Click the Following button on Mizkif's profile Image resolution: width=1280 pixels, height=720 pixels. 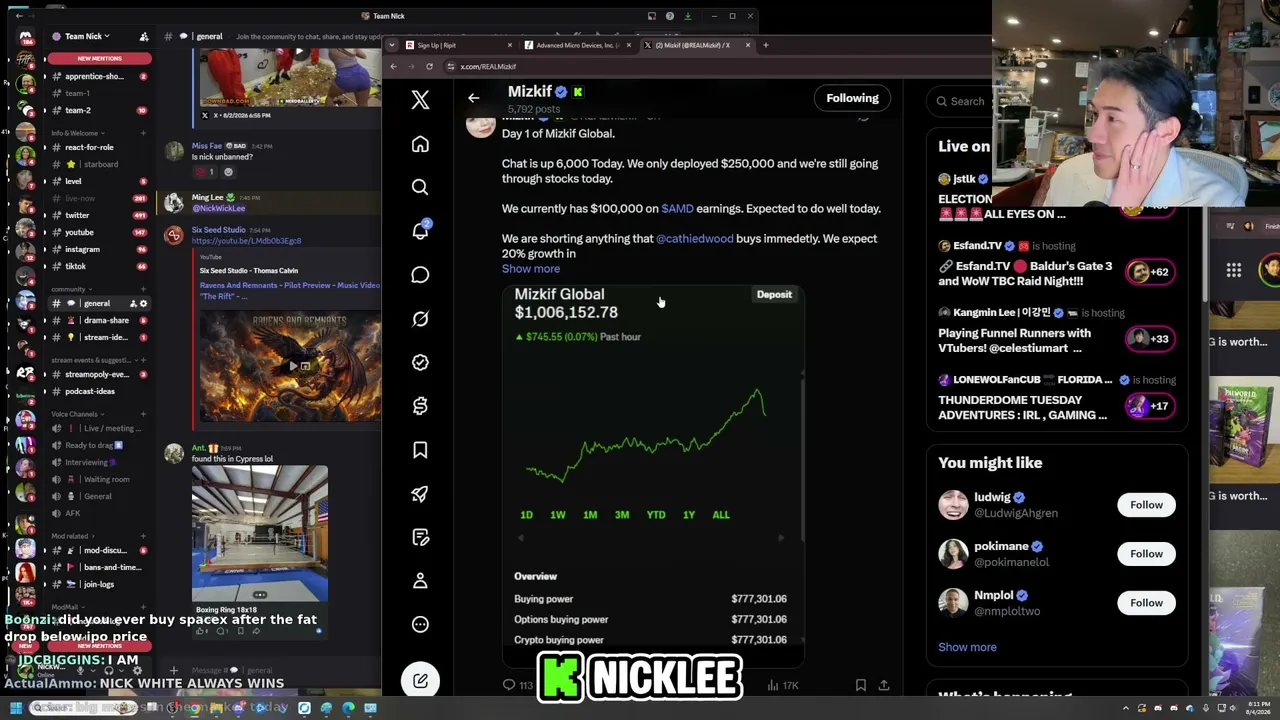852,98
